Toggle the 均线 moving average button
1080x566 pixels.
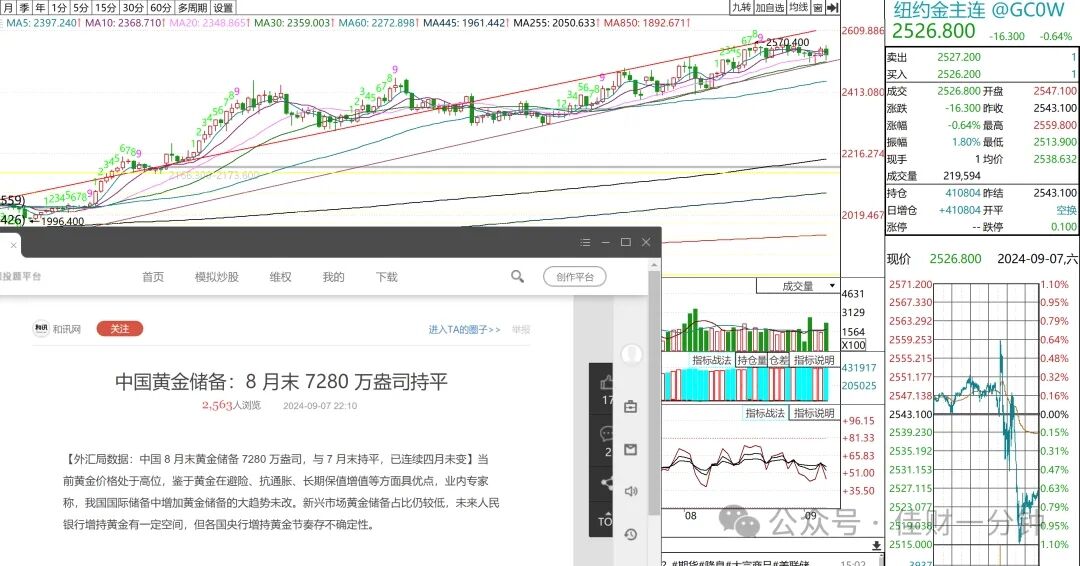coord(798,7)
